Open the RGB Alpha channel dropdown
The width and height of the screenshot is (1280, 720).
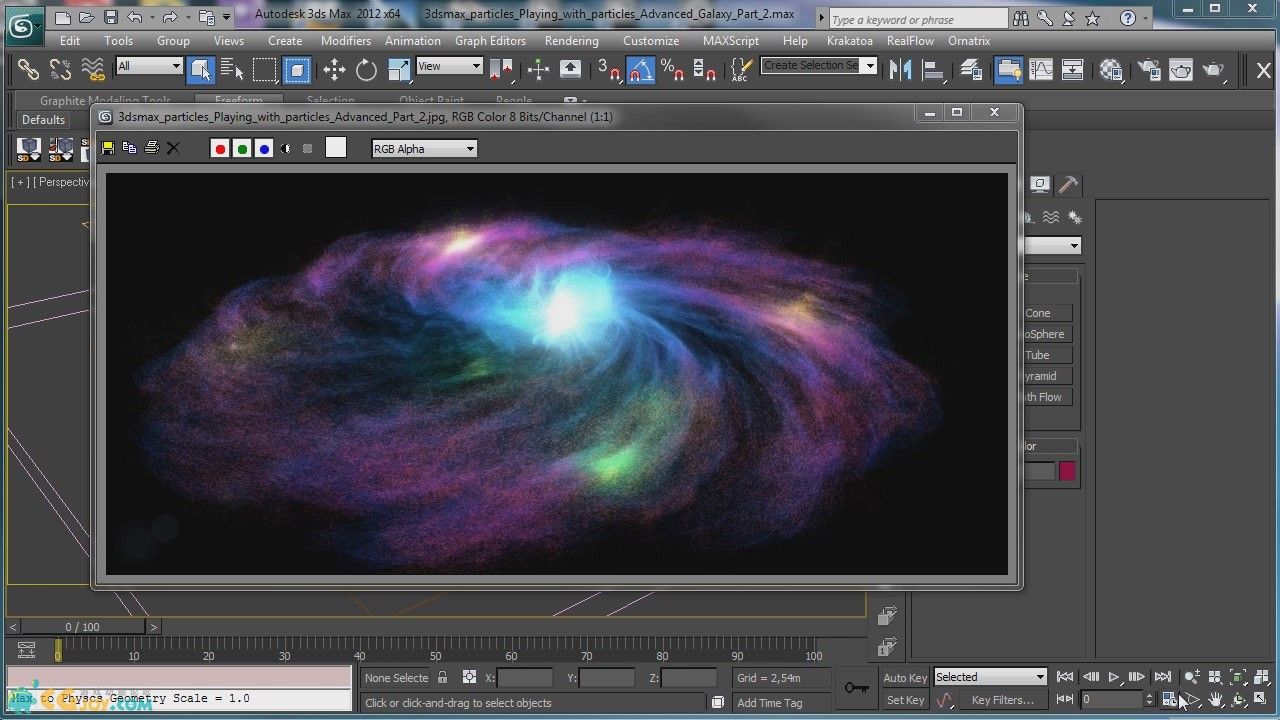(x=424, y=149)
